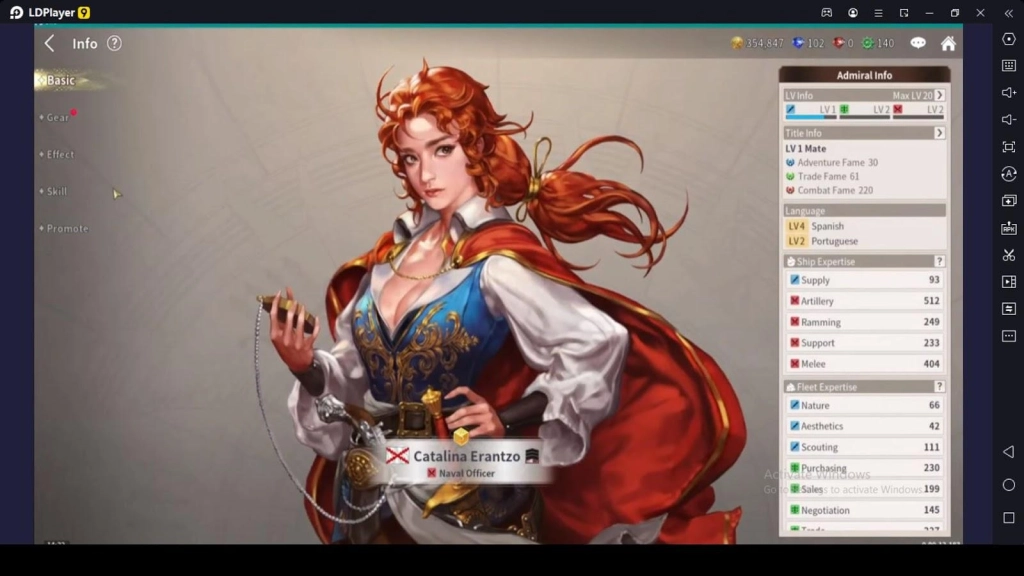Select the Promote tab
This screenshot has width=1024, height=576.
coord(67,229)
